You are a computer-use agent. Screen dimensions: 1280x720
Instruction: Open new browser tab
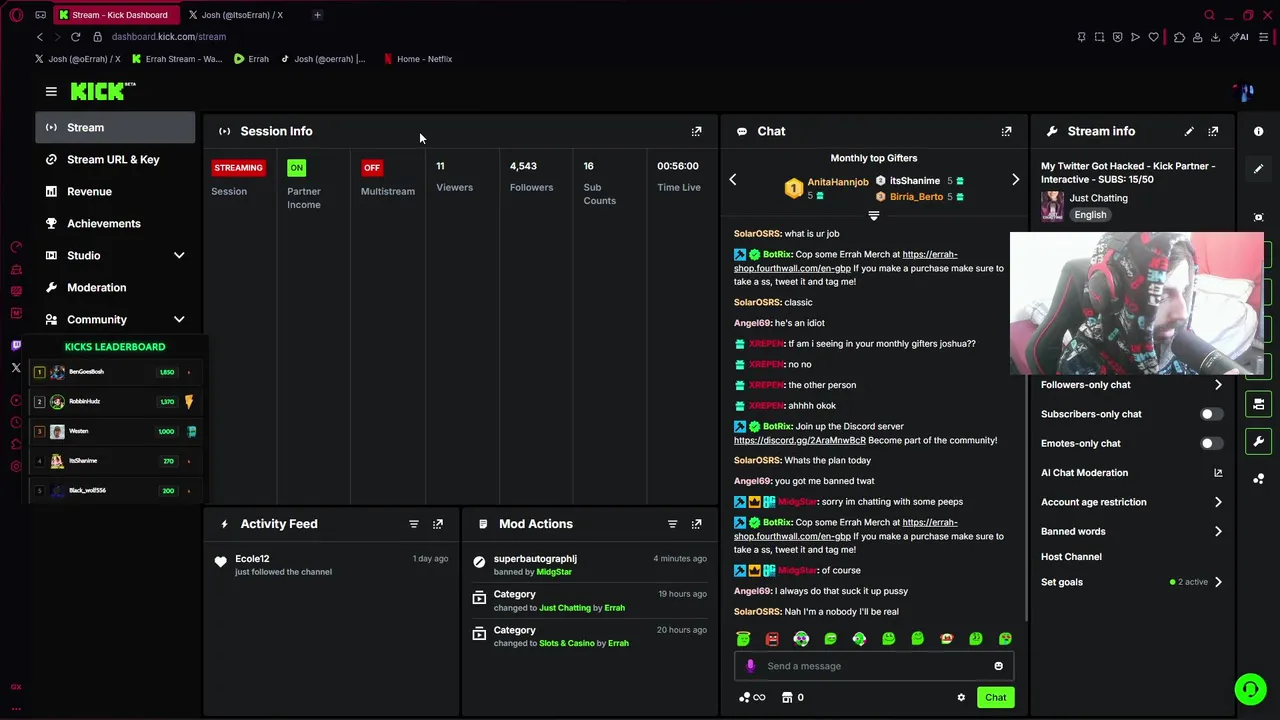click(317, 15)
